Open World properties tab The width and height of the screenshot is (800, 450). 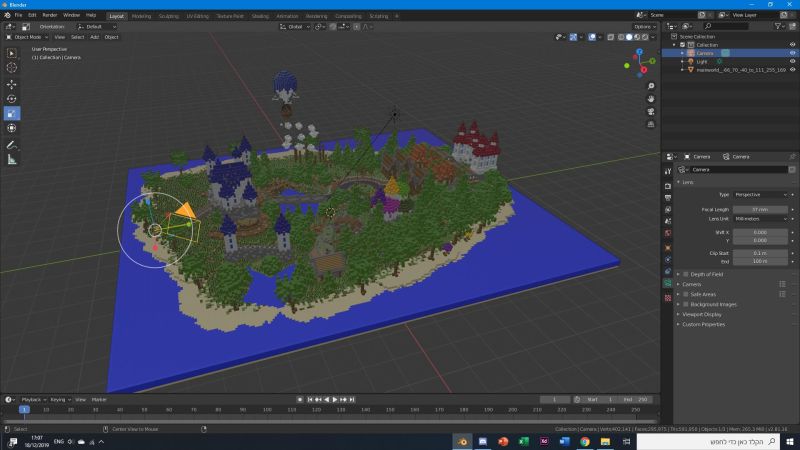coord(668,233)
